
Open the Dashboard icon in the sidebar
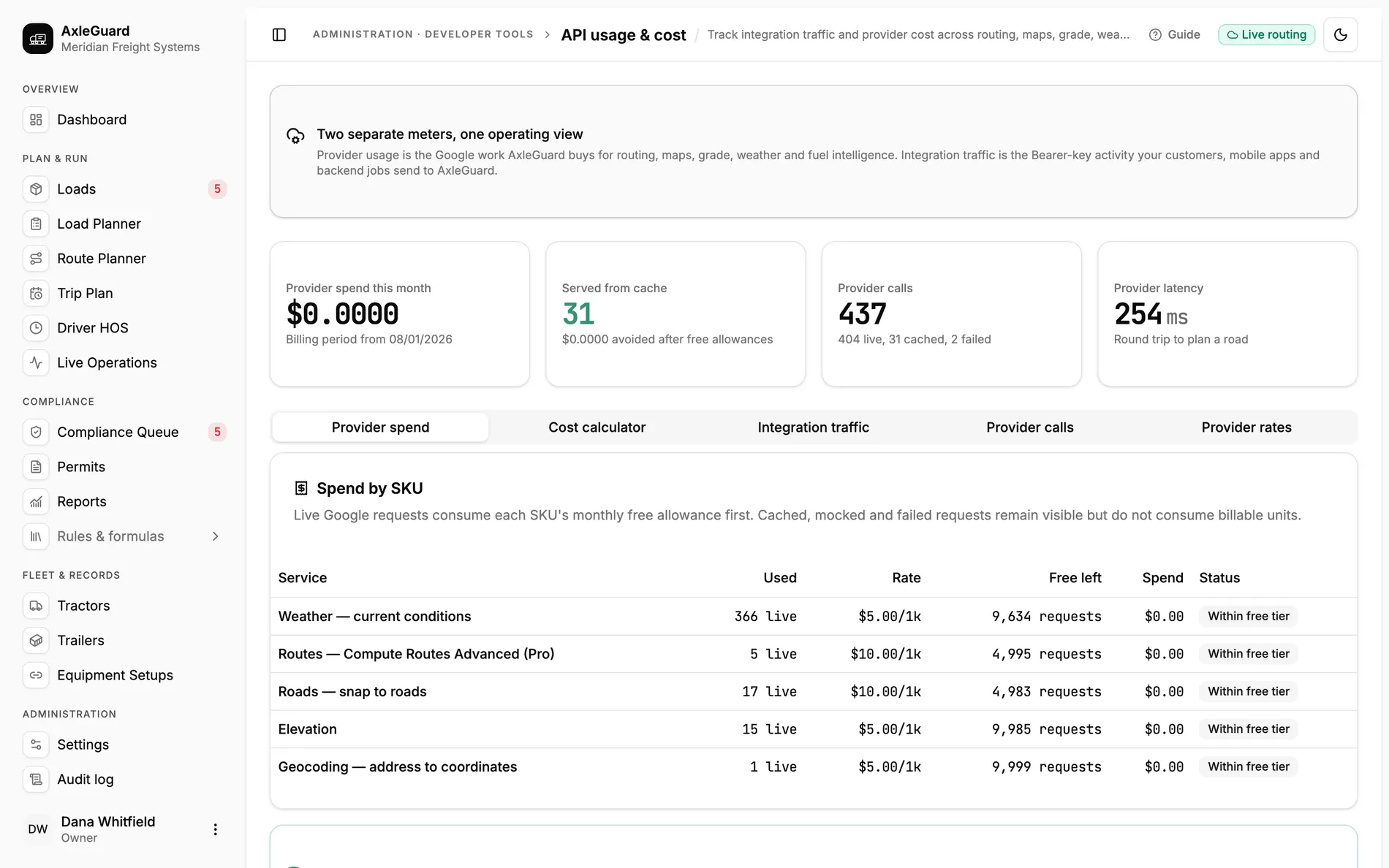(36, 120)
